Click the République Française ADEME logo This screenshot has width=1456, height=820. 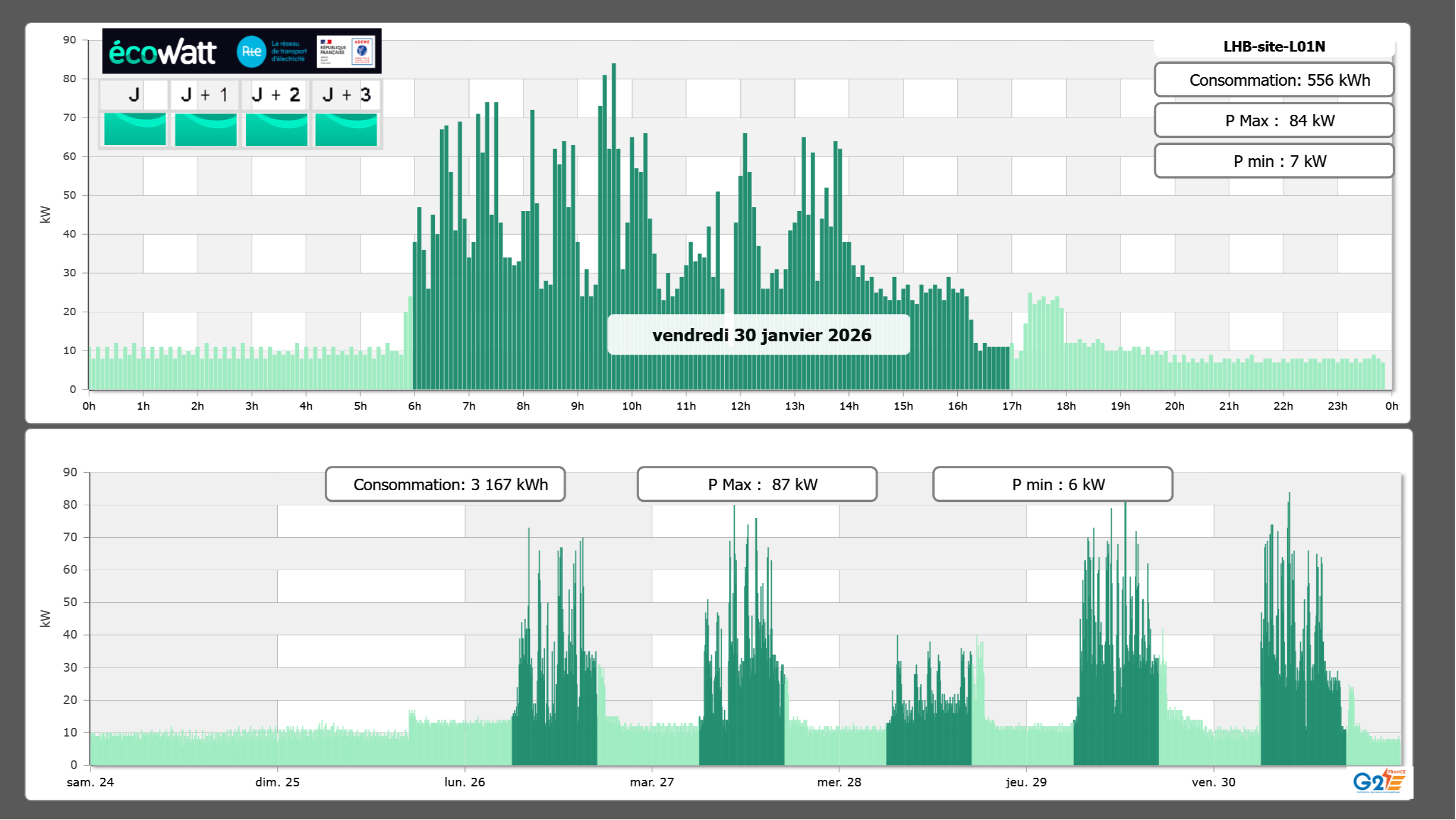[346, 52]
